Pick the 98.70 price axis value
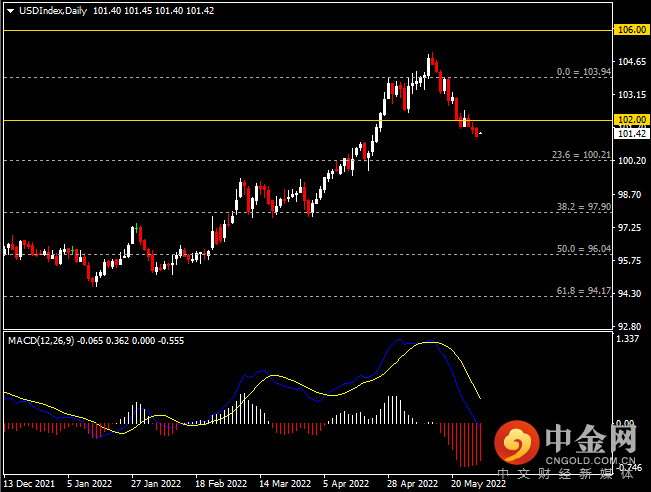The width and height of the screenshot is (651, 492). coord(632,194)
